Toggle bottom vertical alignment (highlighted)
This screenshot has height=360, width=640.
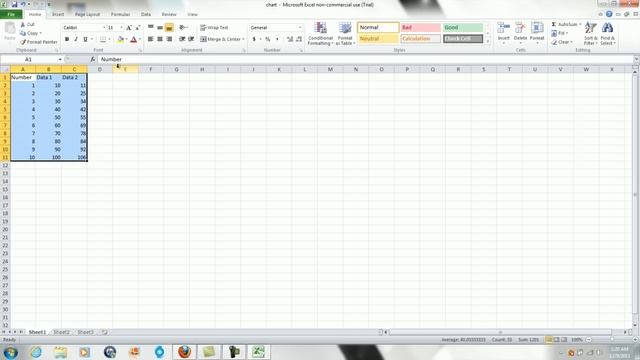pyautogui.click(x=169, y=27)
